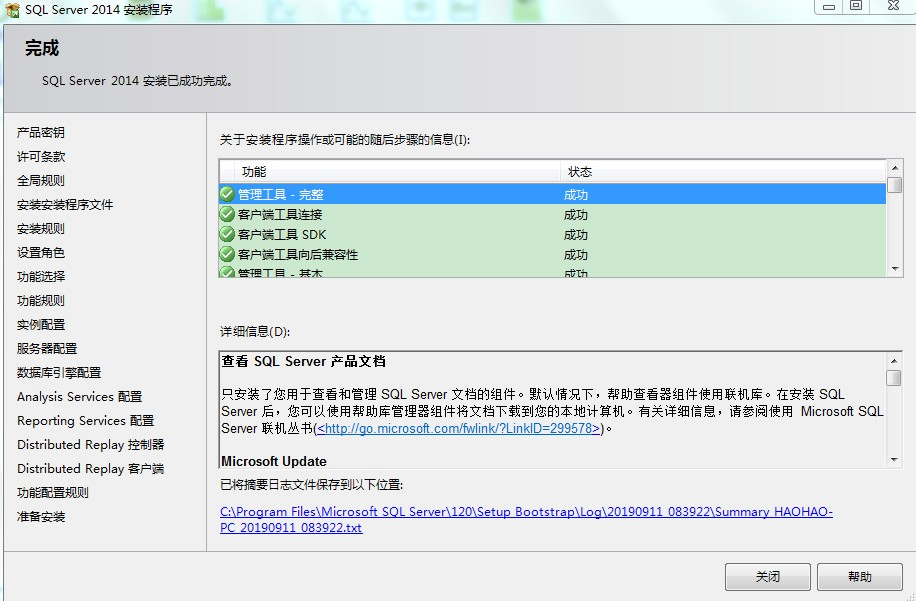Click the SQL Server setup title bar icon
The height and width of the screenshot is (601, 916).
[x=12, y=9]
